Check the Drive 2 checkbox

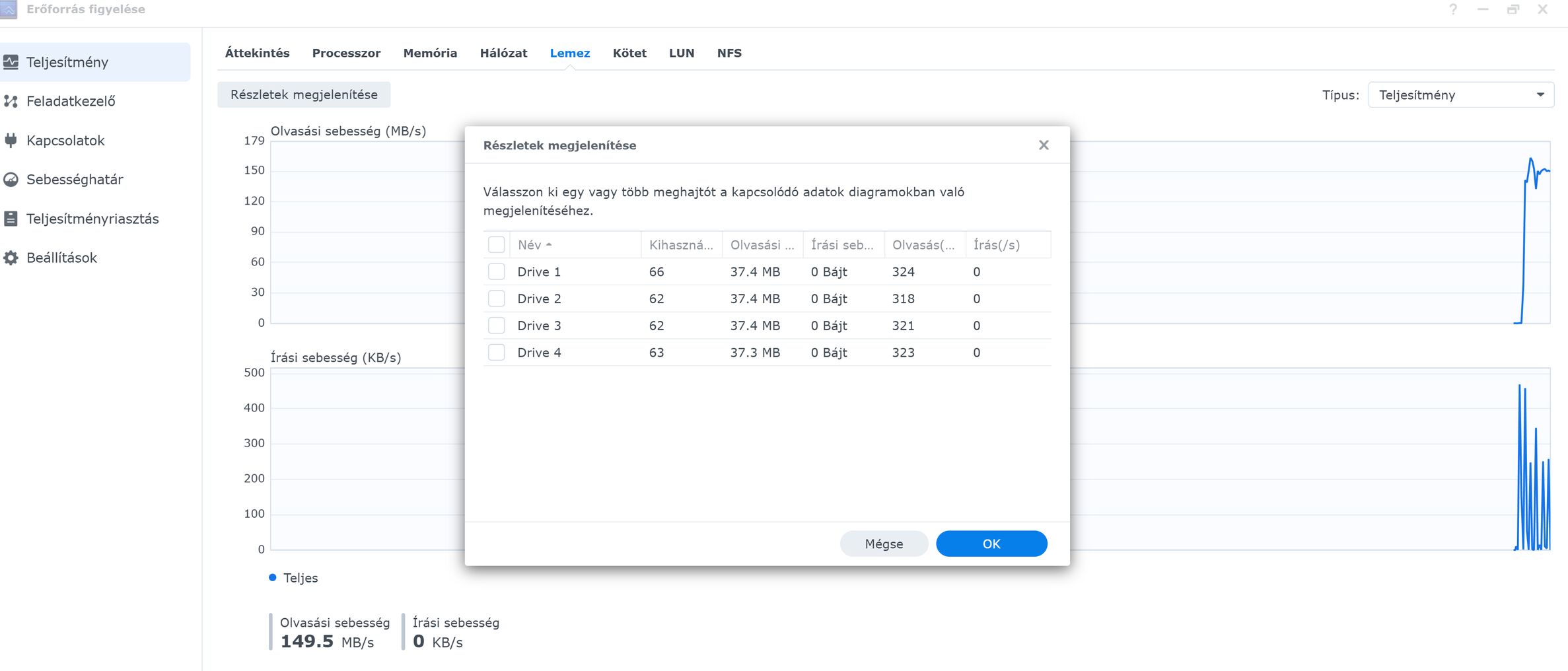(x=496, y=299)
